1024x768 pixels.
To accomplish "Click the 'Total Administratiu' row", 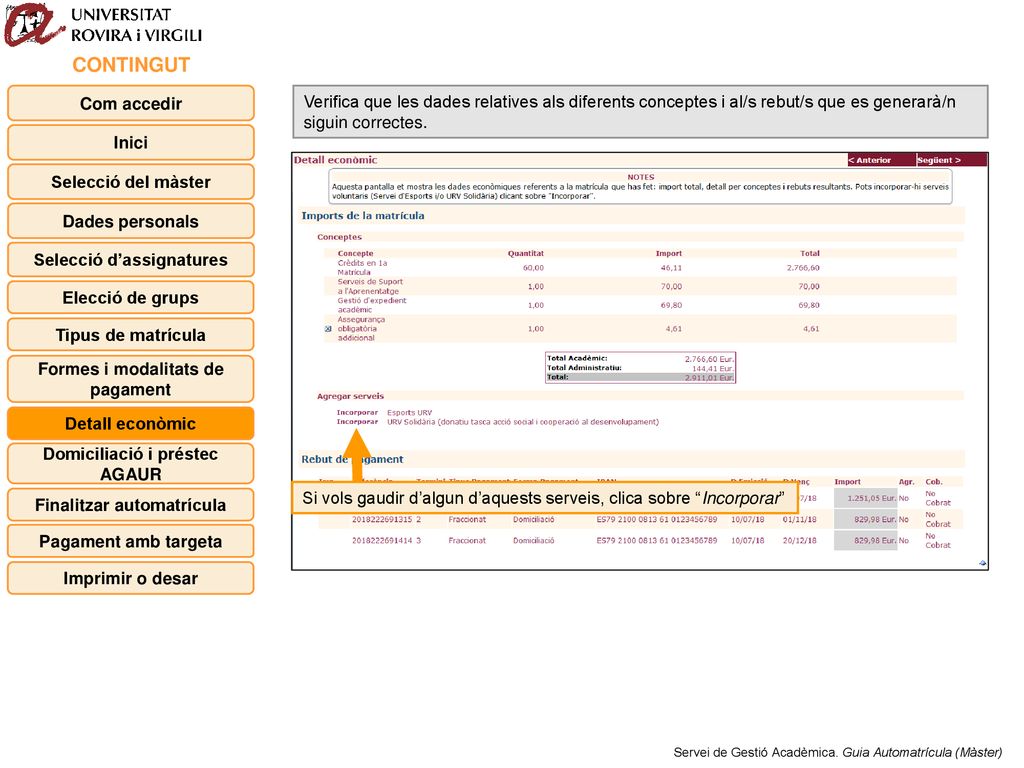I will [x=640, y=368].
